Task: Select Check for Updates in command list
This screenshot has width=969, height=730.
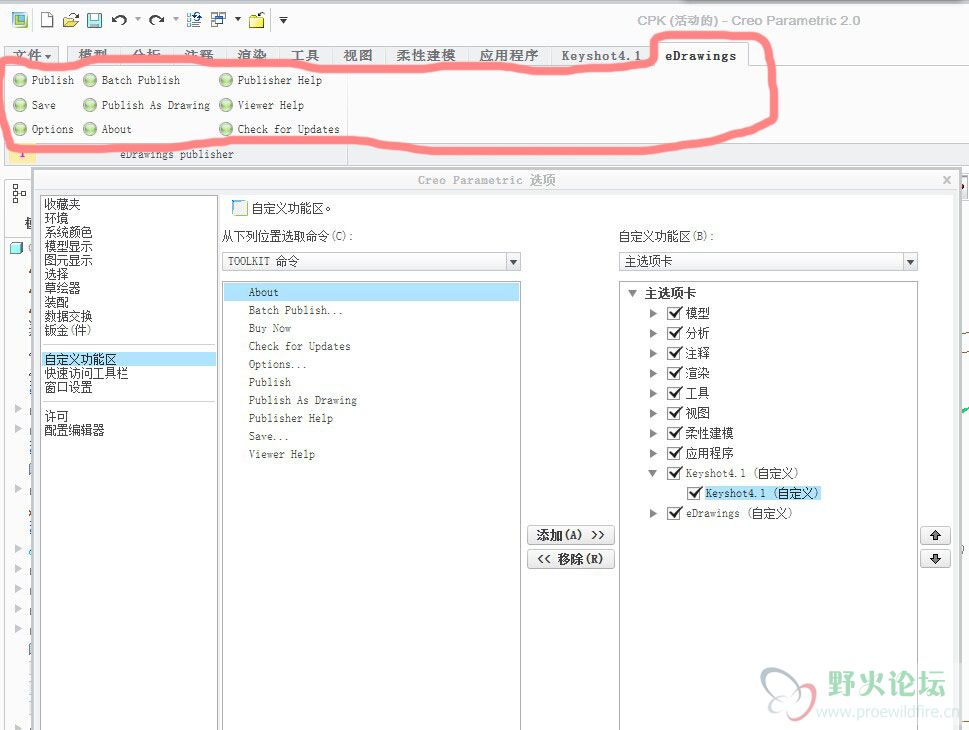Action: (x=371, y=346)
